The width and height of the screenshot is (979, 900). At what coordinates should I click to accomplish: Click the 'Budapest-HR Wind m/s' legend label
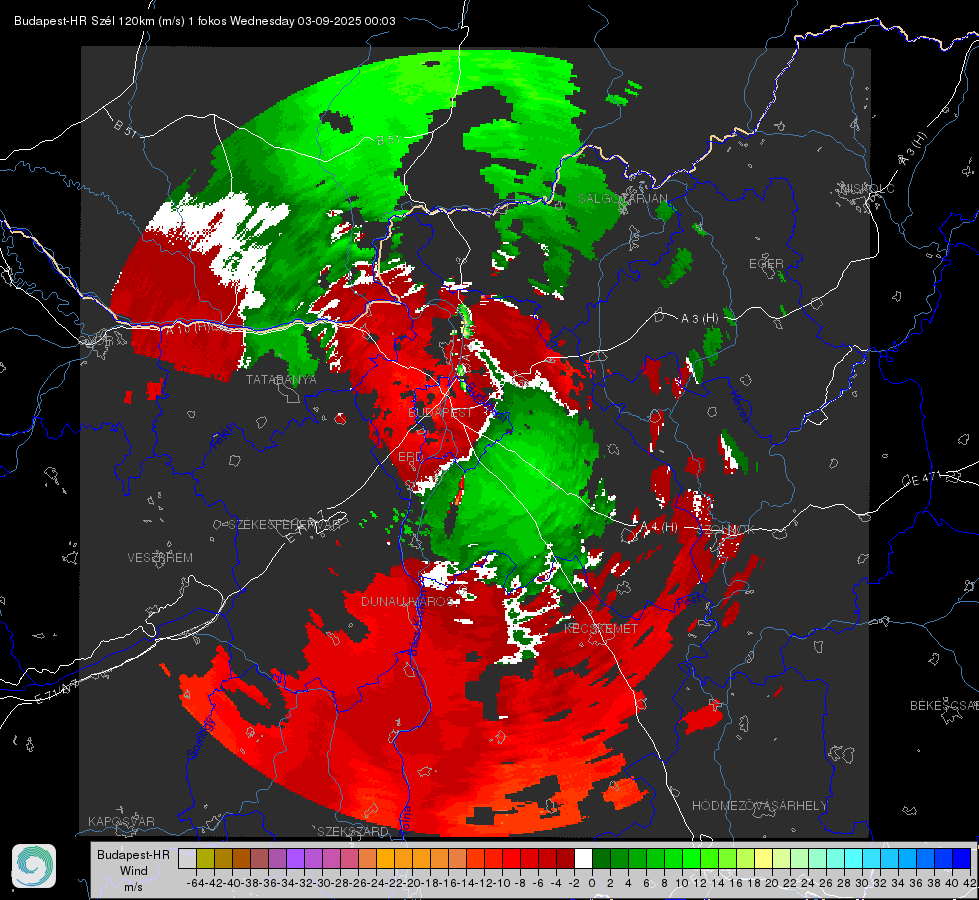coord(134,871)
